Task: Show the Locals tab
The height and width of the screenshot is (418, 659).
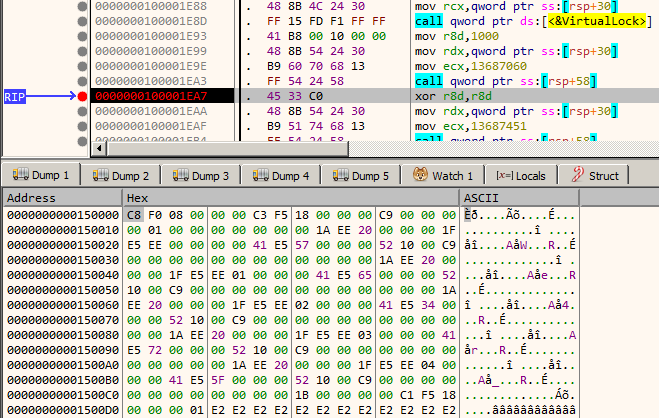Action: 521,176
